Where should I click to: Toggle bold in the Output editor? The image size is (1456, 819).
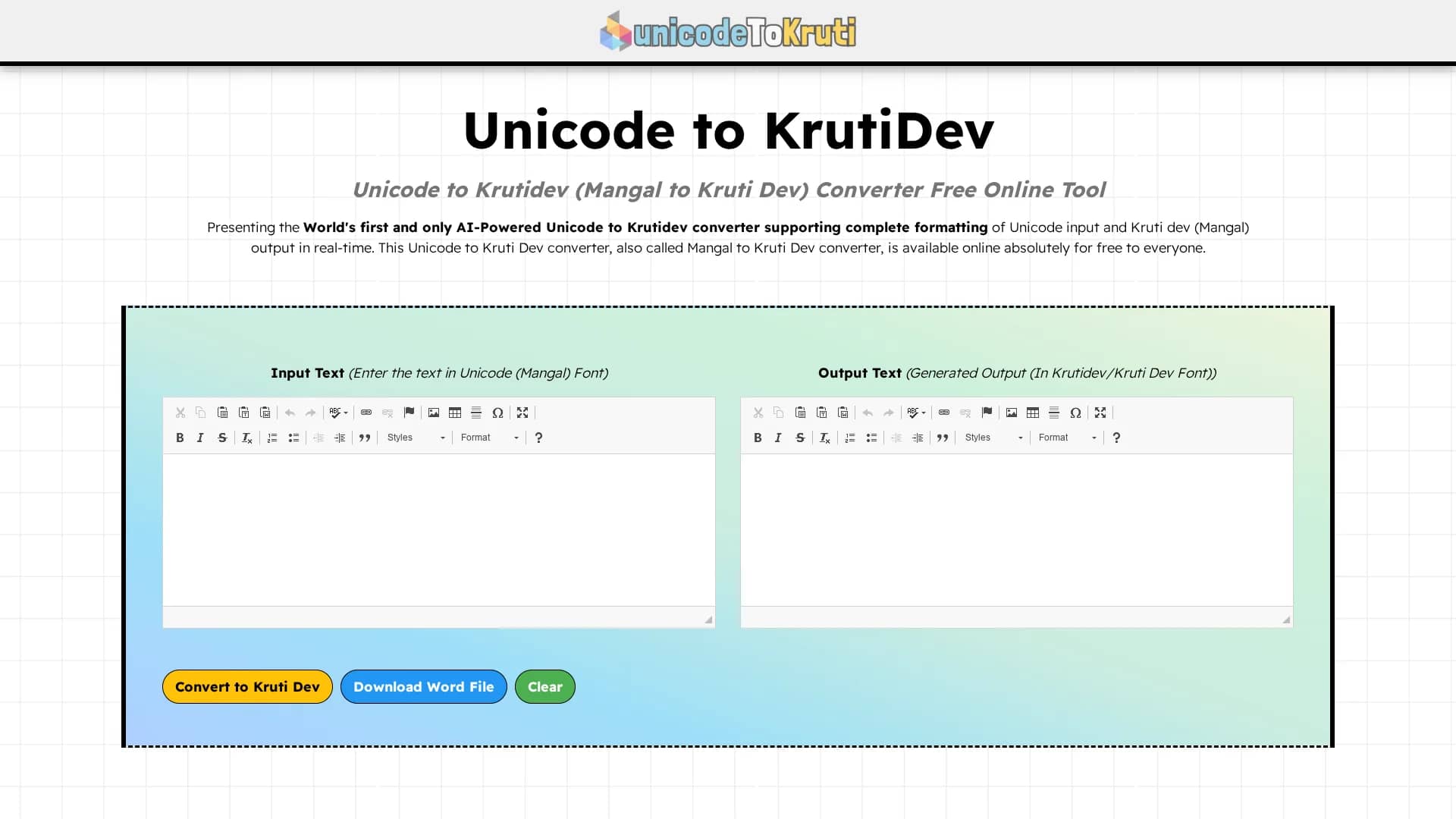click(x=758, y=438)
